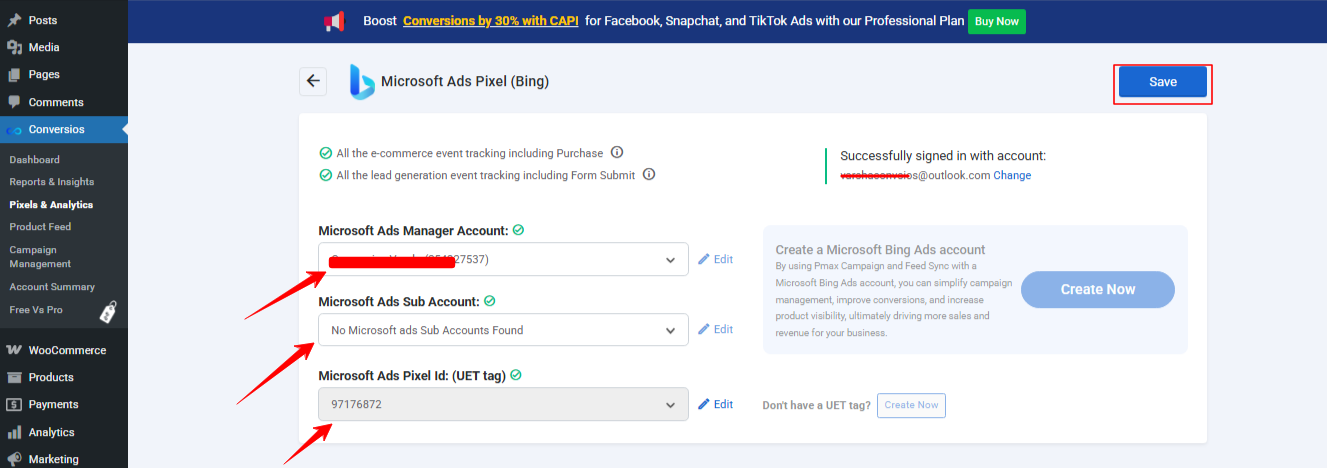The height and width of the screenshot is (468, 1327).
Task: Click the Marketing megaphone icon
Action: 14,459
